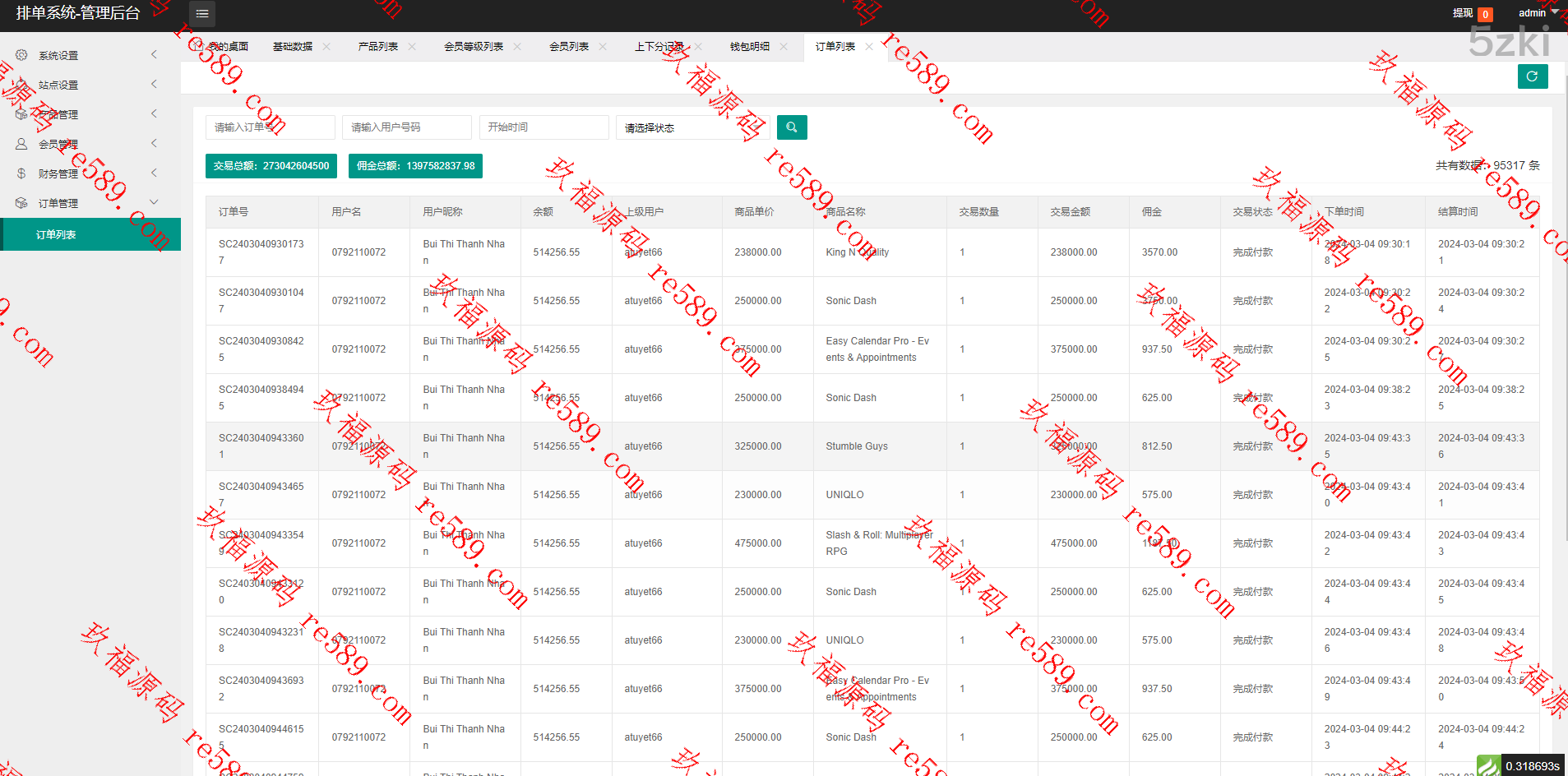This screenshot has width=1568, height=776.
Task: Focus the 请输入订单号 input field
Action: [270, 127]
